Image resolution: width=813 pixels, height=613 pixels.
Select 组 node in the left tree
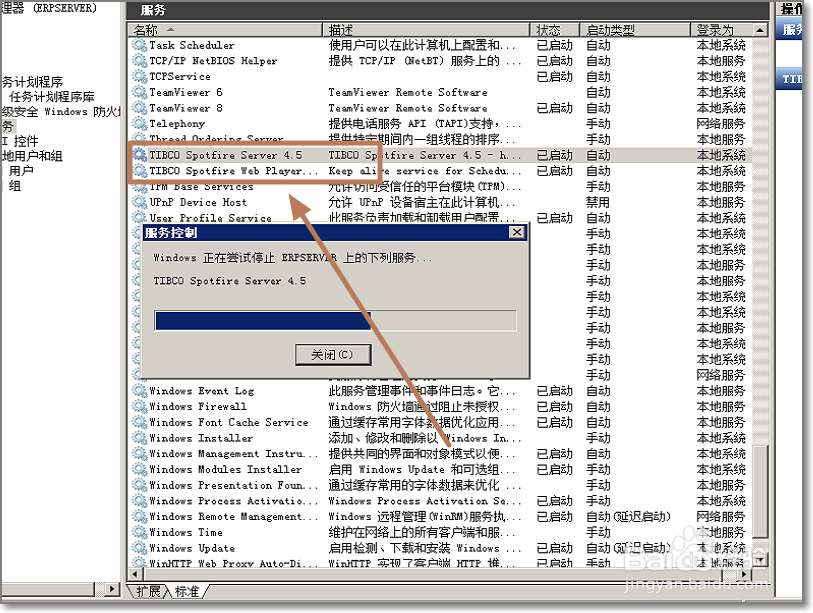point(15,186)
